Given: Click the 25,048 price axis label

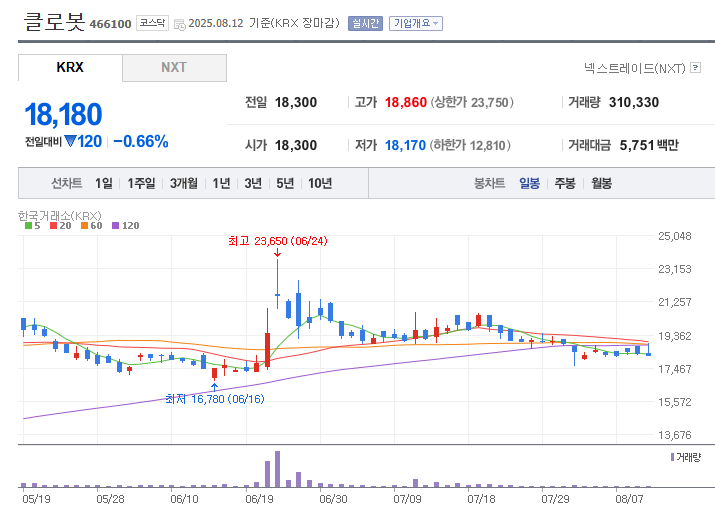Looking at the screenshot, I should [x=674, y=236].
